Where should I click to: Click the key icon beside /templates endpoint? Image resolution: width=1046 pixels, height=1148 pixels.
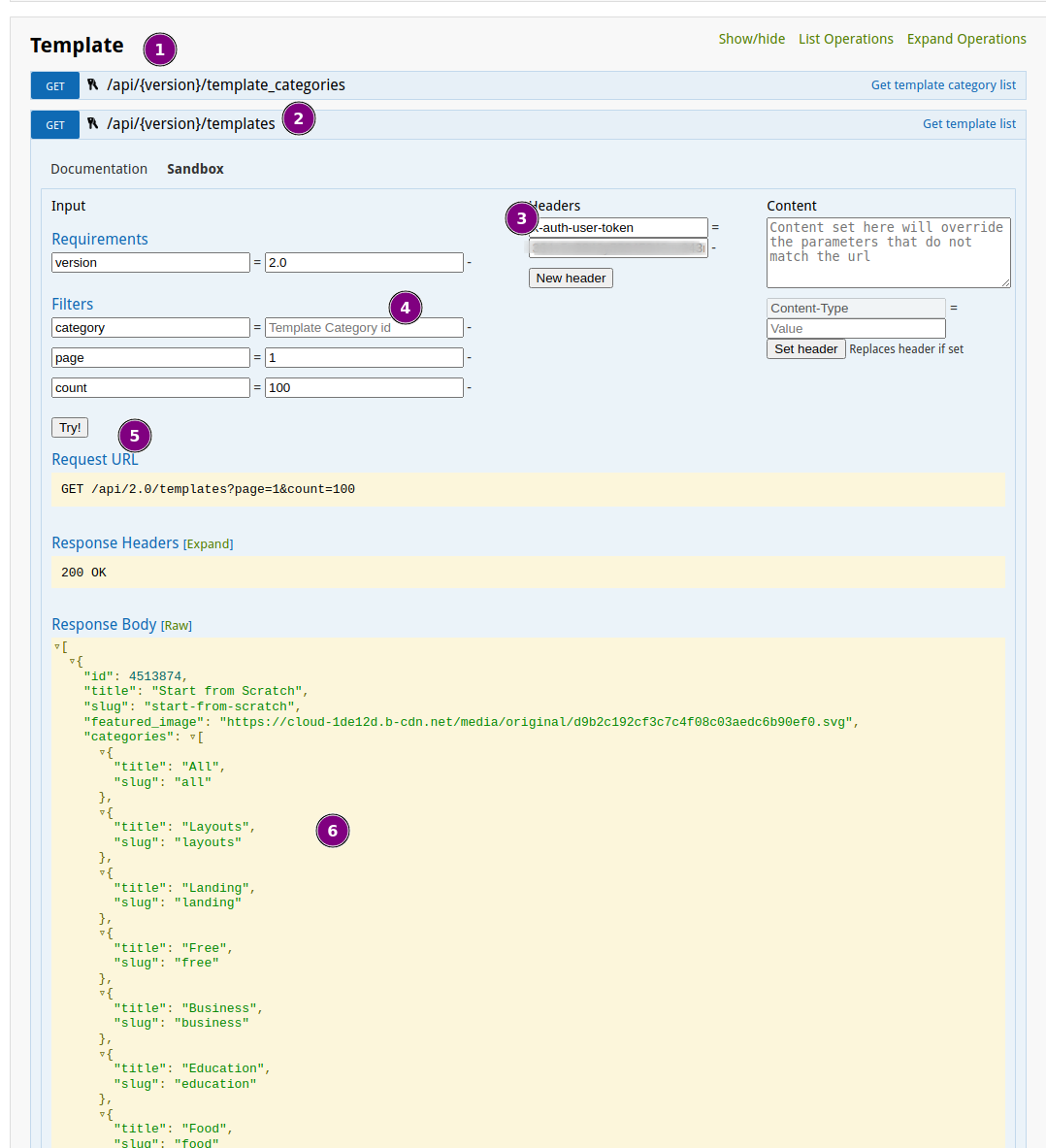(93, 124)
